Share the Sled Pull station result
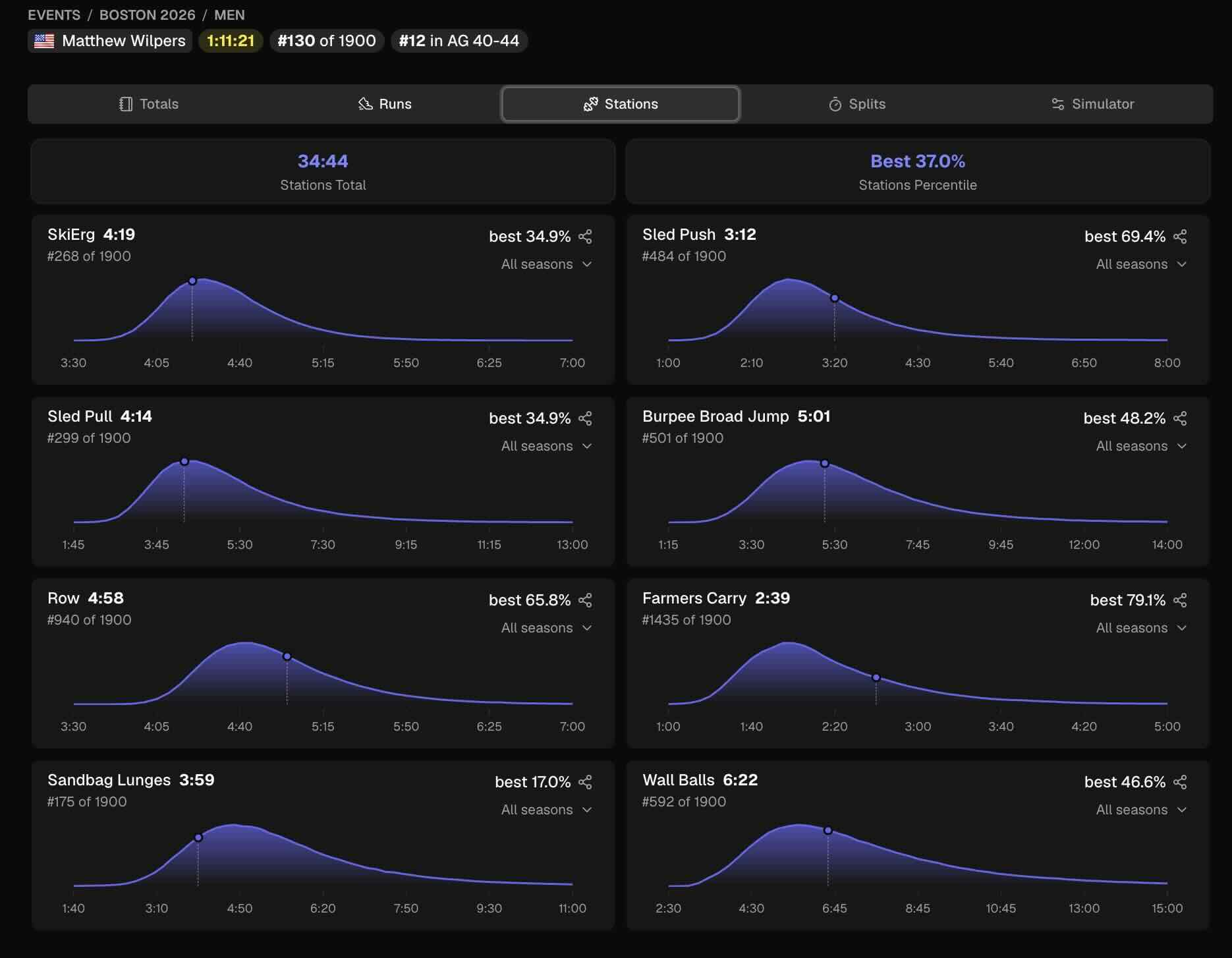 pos(585,418)
